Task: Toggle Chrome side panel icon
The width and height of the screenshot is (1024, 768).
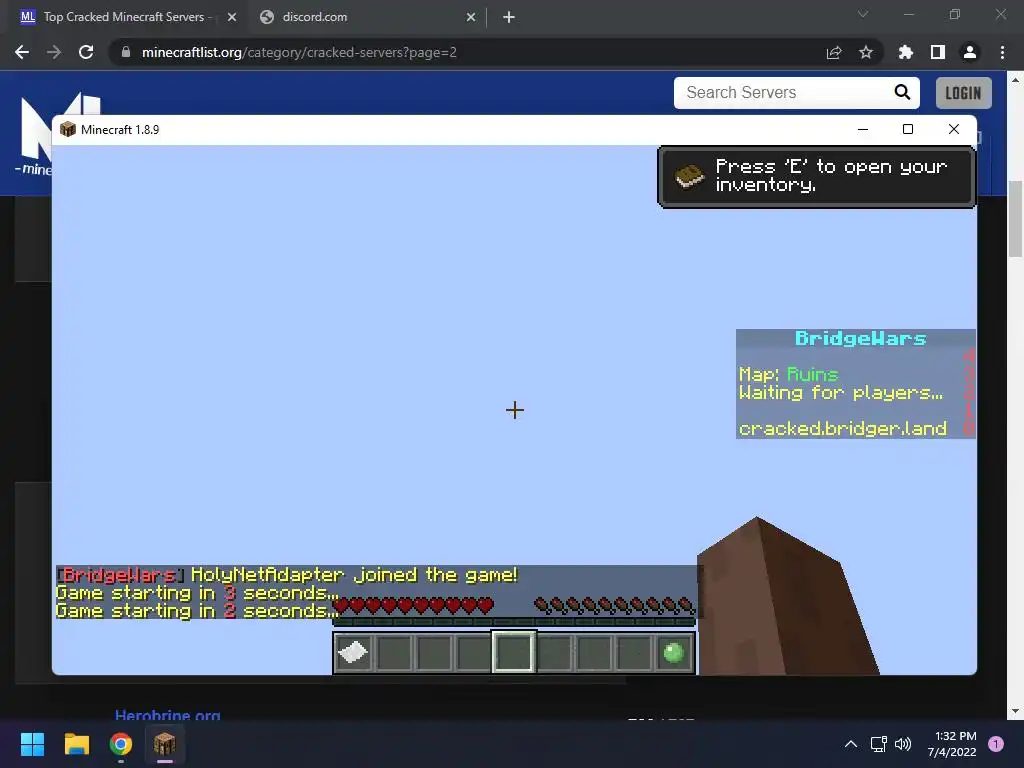Action: coord(938,52)
